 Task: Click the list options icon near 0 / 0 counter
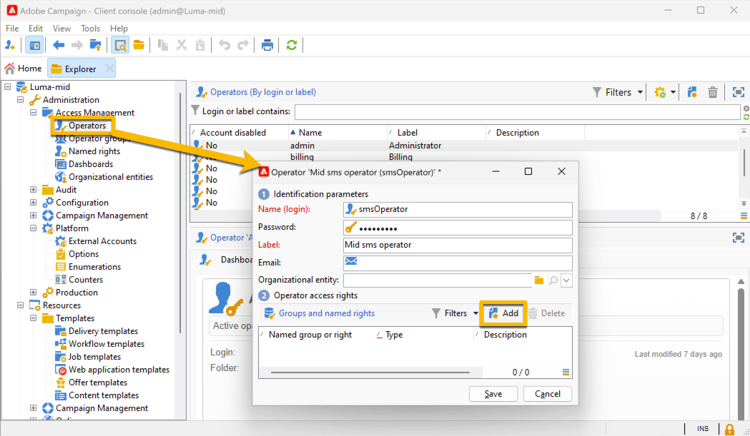pos(565,372)
